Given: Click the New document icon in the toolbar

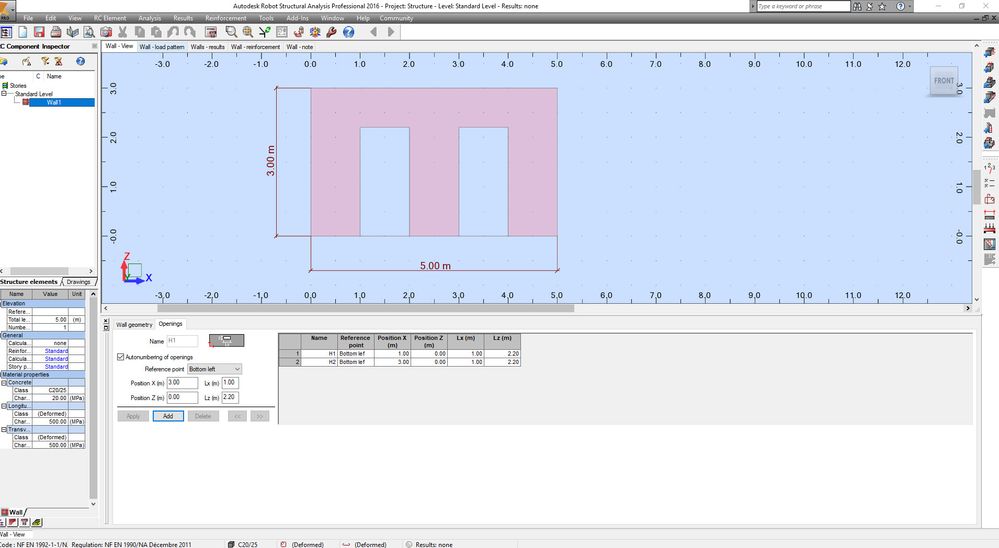Looking at the screenshot, I should [x=23, y=32].
